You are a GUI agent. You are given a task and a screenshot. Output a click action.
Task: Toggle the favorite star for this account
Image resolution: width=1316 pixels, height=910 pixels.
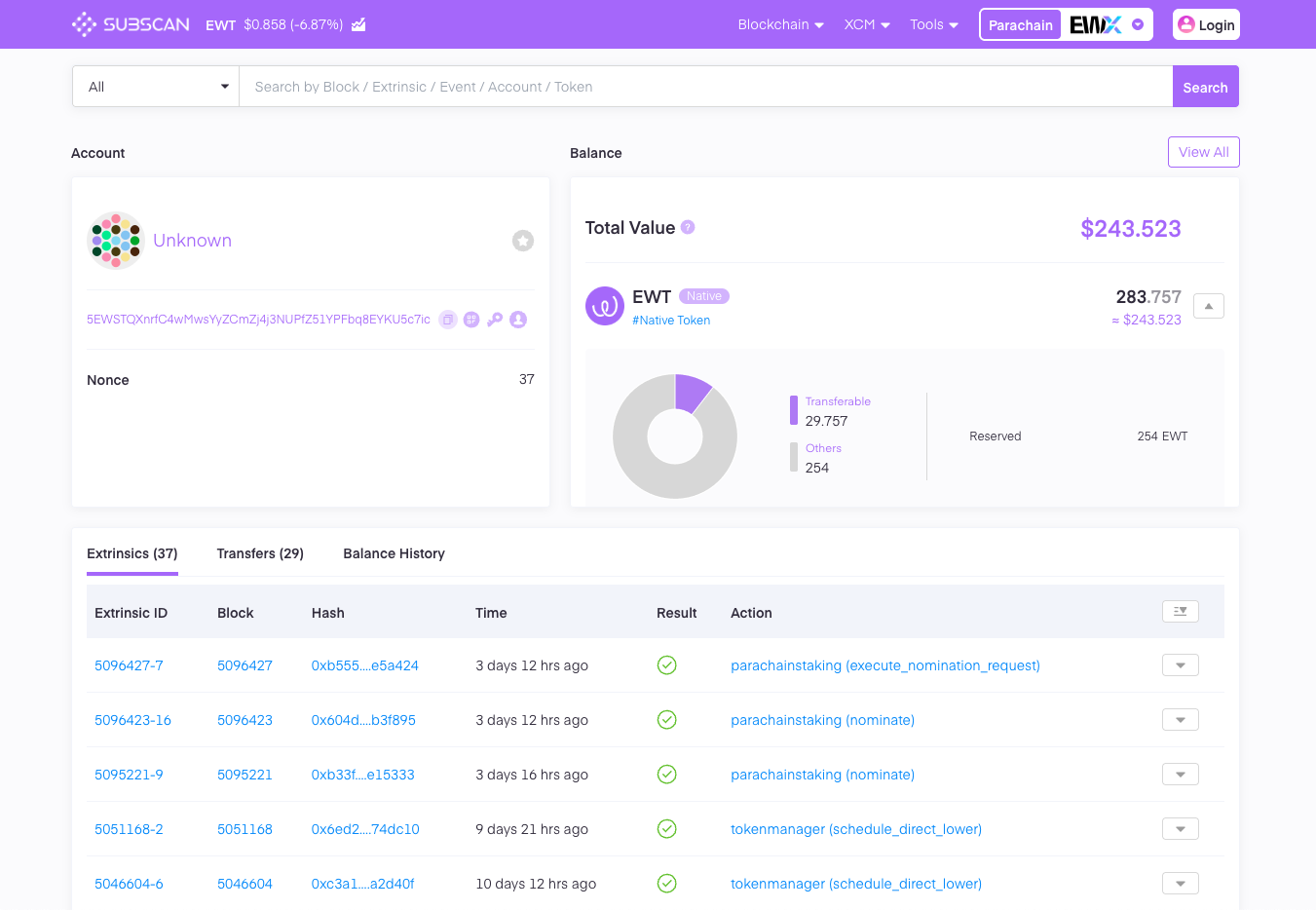pyautogui.click(x=523, y=241)
